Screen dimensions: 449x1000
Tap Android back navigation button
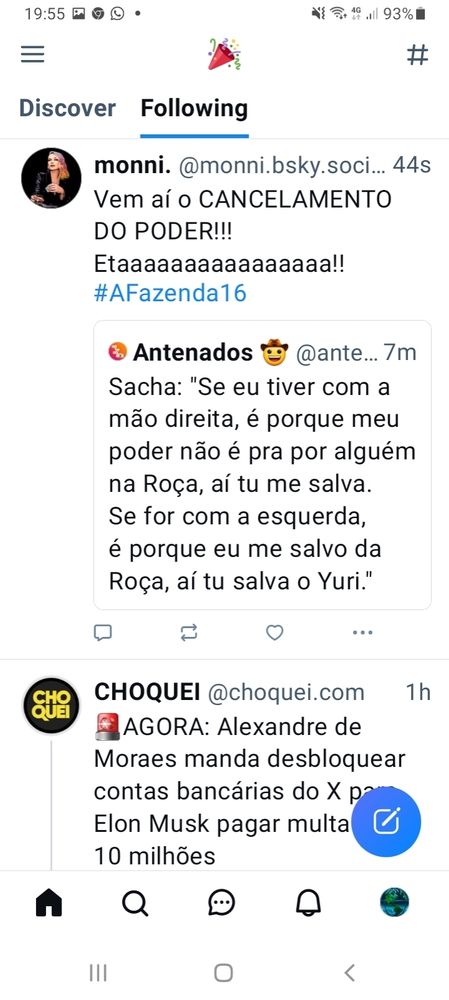350,973
